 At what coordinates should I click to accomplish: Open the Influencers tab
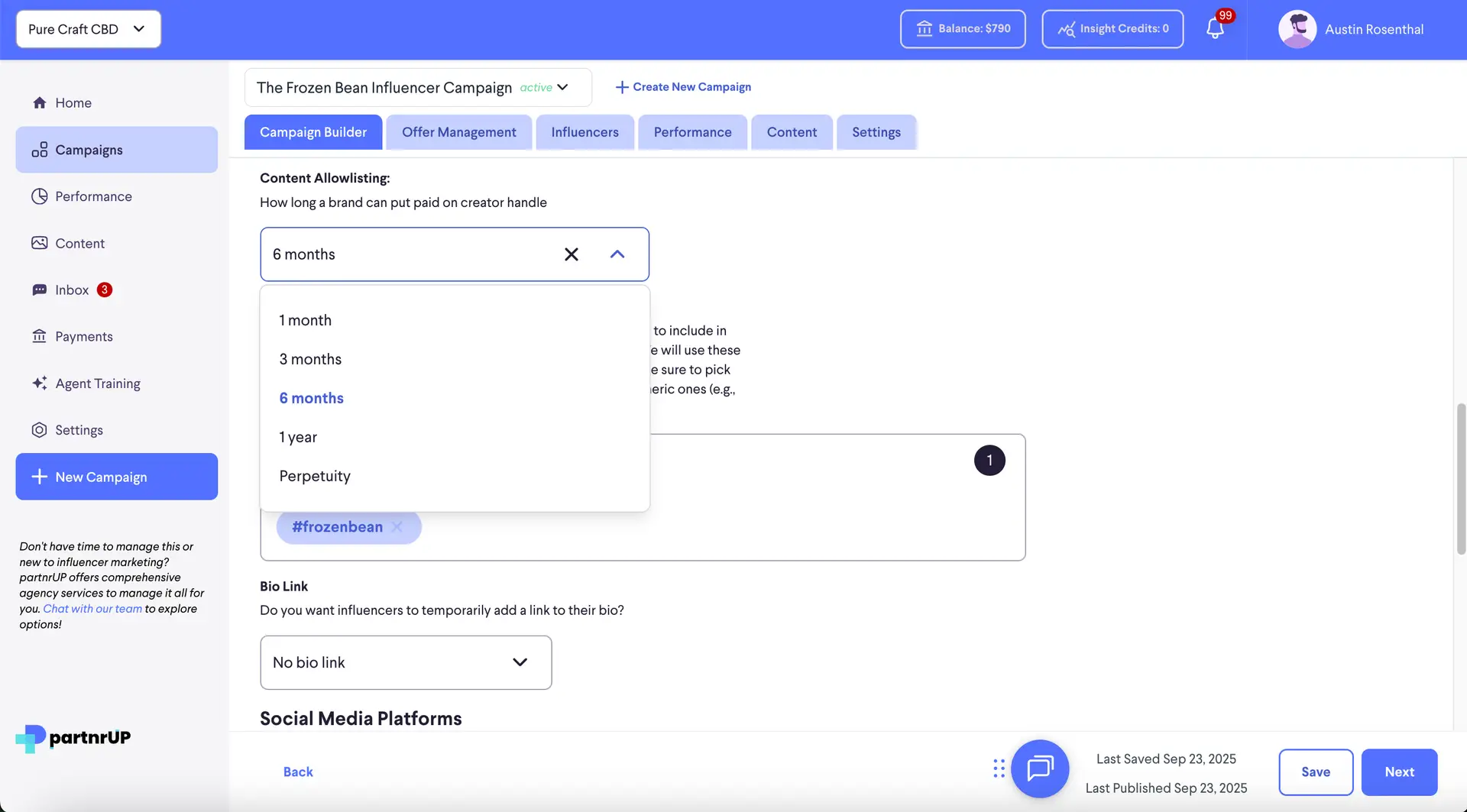point(585,131)
